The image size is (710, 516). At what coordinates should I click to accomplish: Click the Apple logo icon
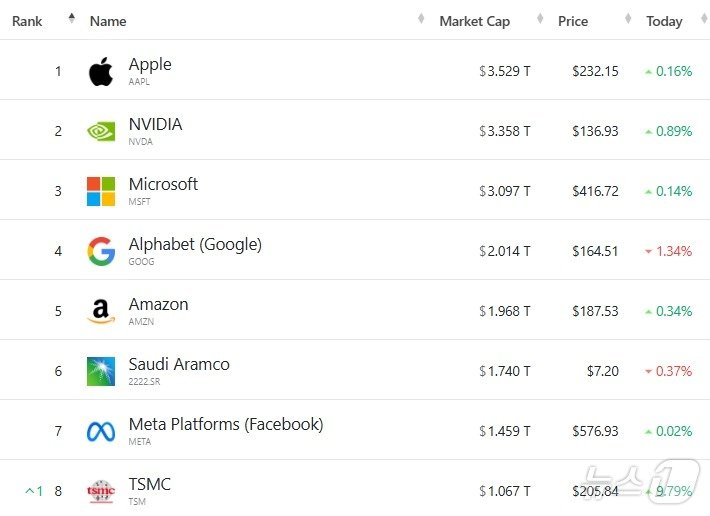[x=101, y=71]
